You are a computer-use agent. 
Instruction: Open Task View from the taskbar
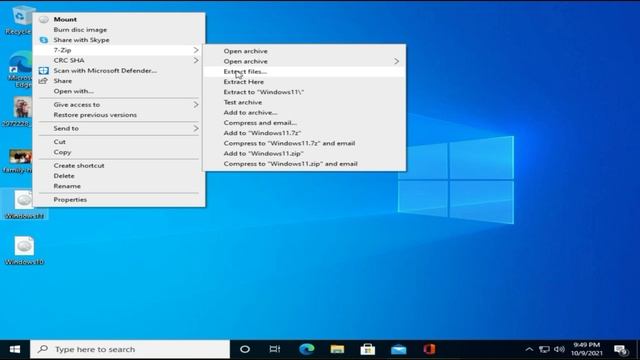click(x=275, y=349)
